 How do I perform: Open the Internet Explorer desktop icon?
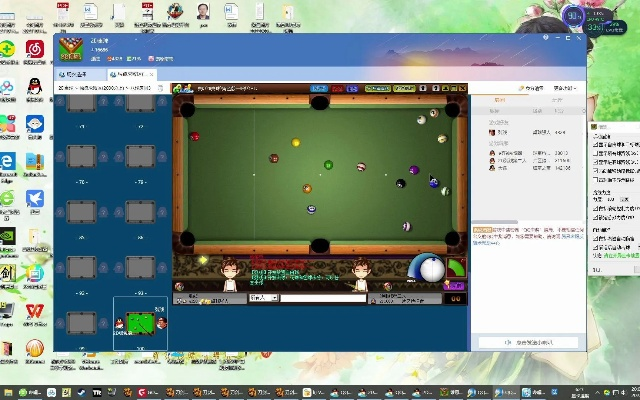[8, 161]
